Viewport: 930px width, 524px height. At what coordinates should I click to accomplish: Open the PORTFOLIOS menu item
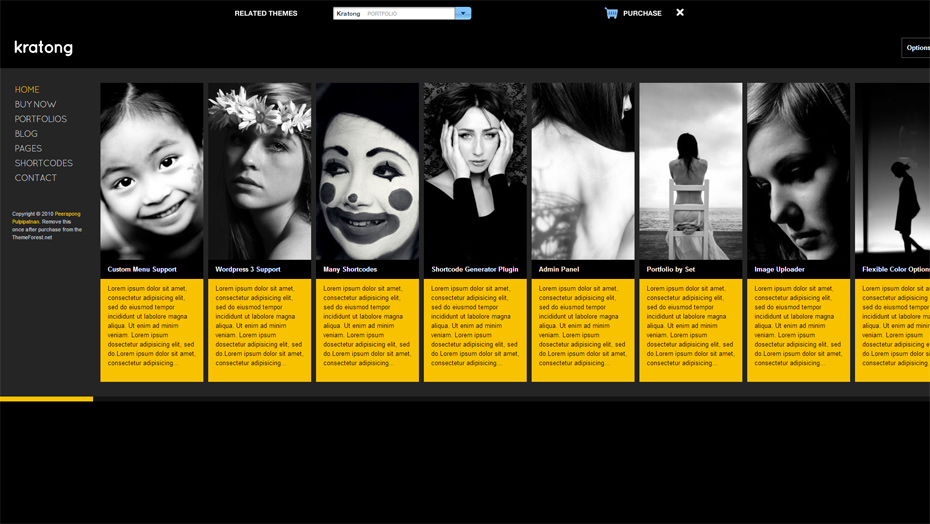[x=40, y=119]
